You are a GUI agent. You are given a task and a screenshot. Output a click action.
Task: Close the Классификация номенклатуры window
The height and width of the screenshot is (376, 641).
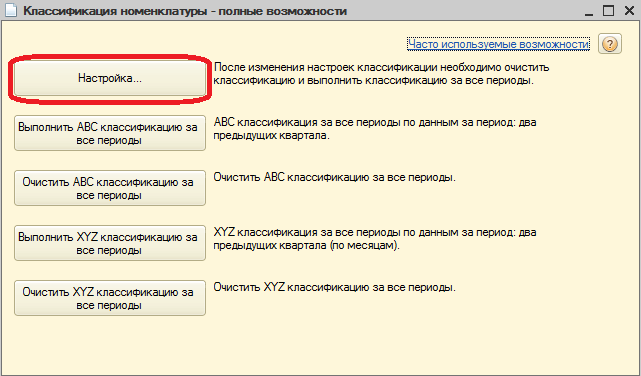[630, 10]
